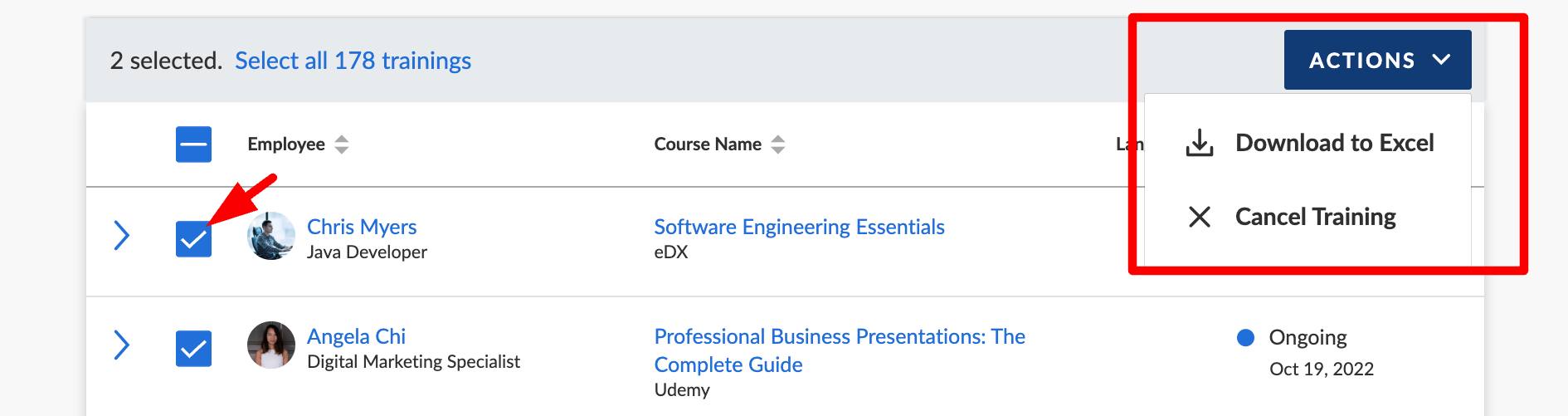This screenshot has width=1568, height=416.
Task: Open the Actions dropdown button
Action: (1377, 60)
